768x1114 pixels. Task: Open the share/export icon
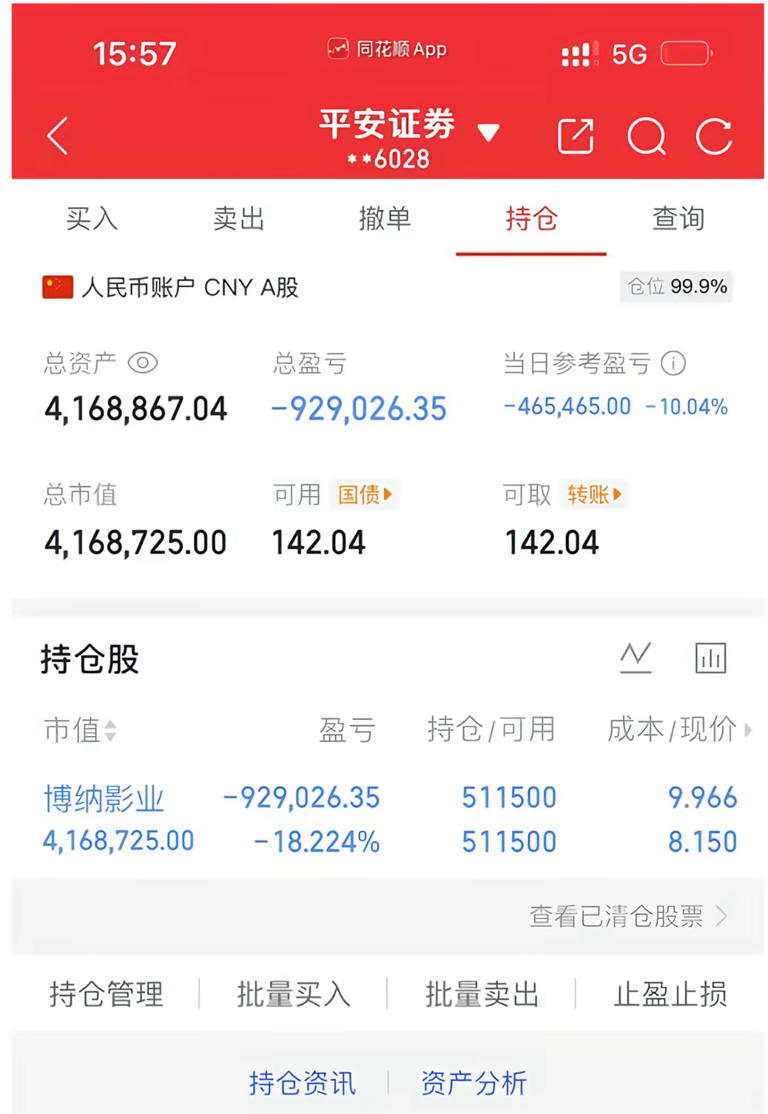(x=575, y=136)
